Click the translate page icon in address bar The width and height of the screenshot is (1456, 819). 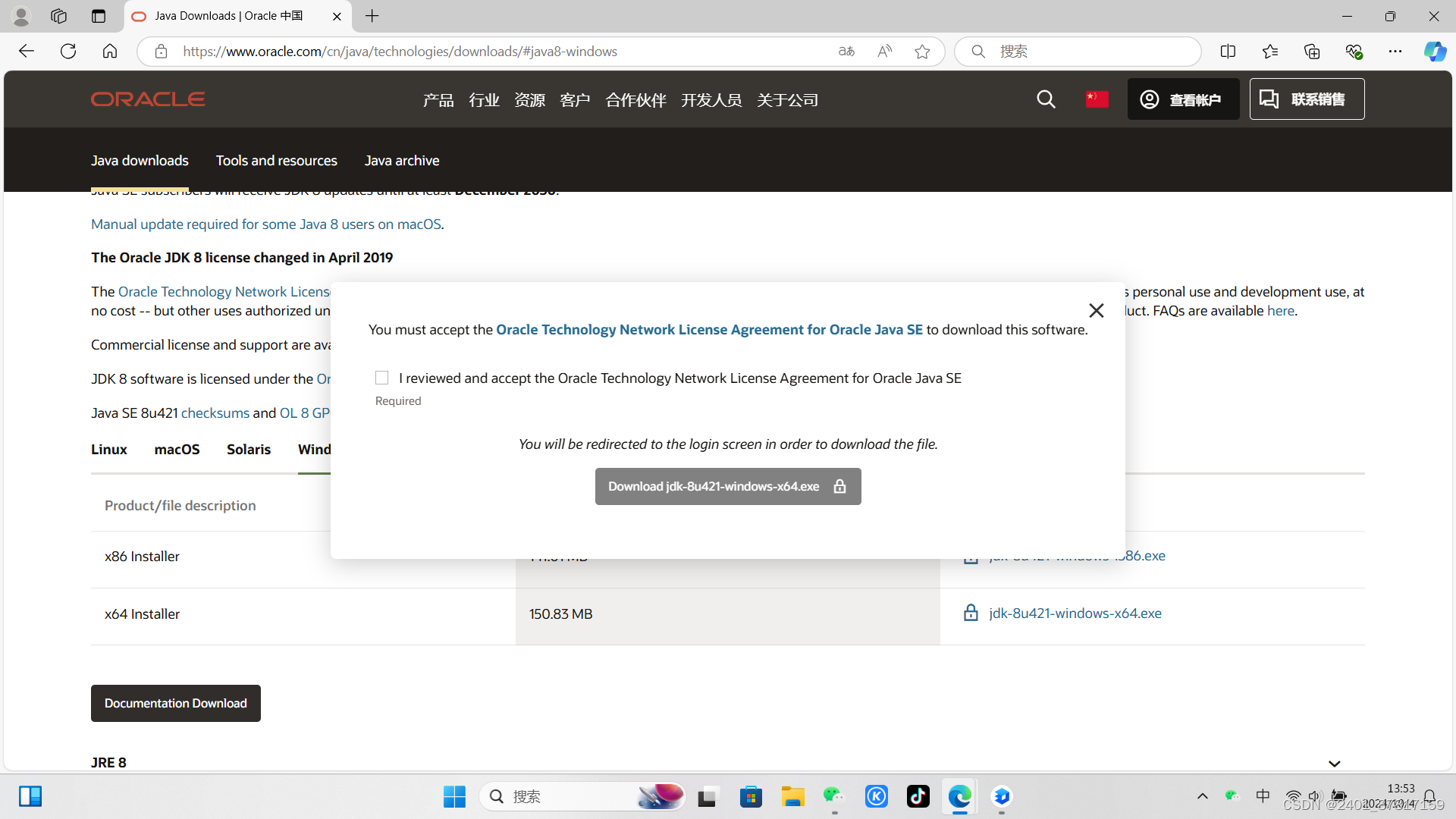pyautogui.click(x=846, y=52)
